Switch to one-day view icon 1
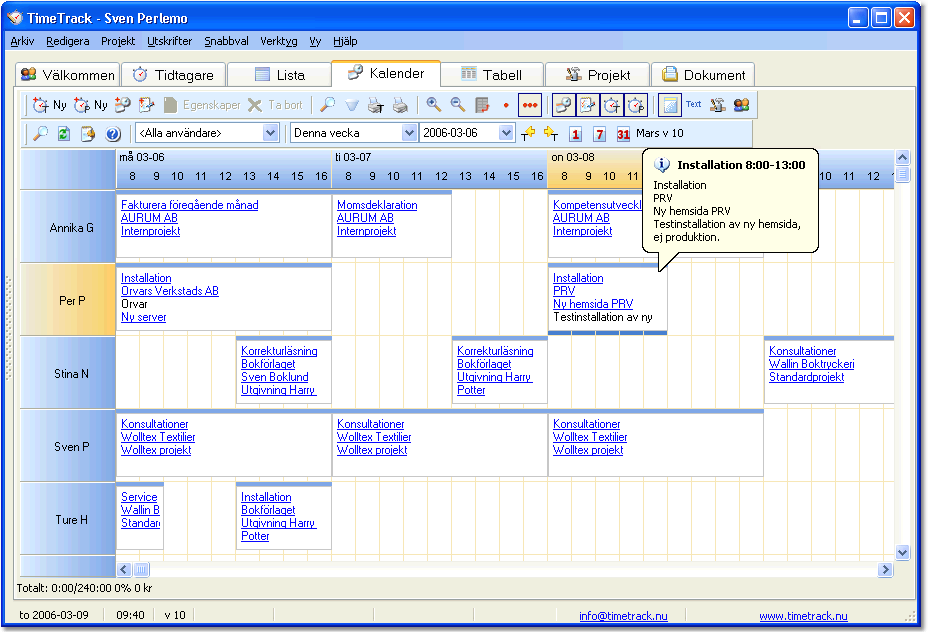The height and width of the screenshot is (634, 928). point(575,134)
